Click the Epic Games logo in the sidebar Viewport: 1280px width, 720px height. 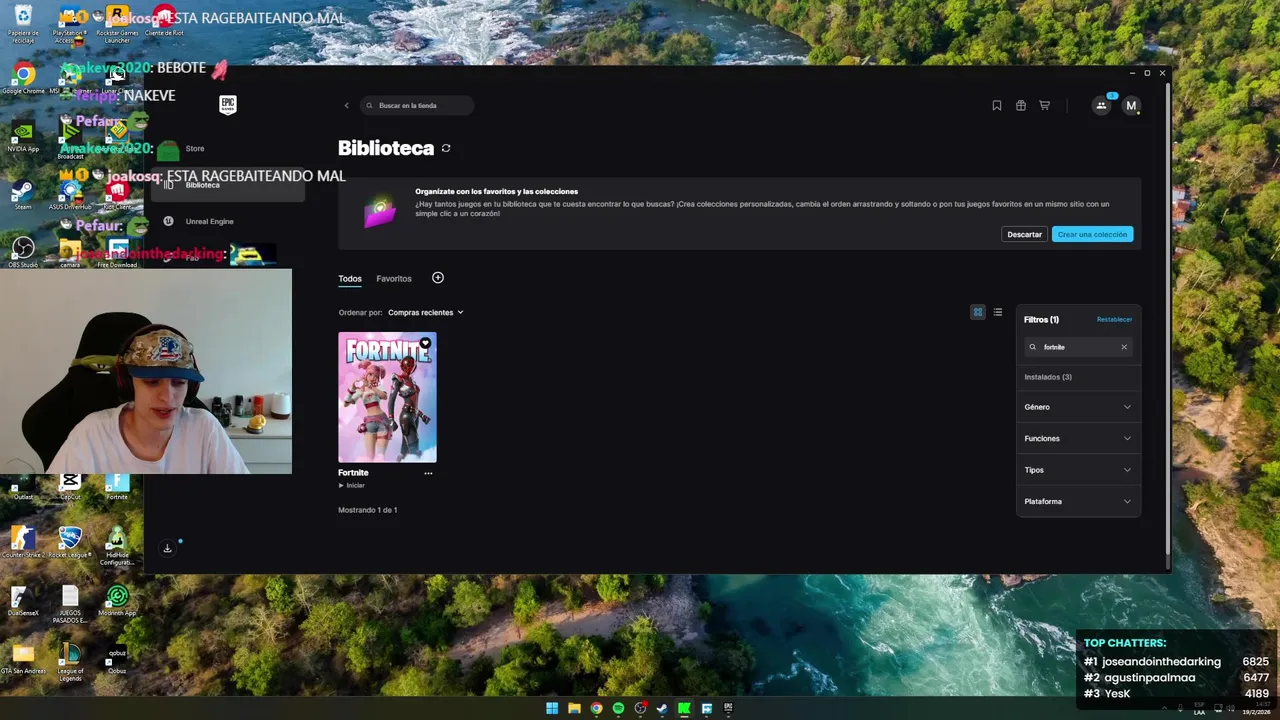click(228, 105)
